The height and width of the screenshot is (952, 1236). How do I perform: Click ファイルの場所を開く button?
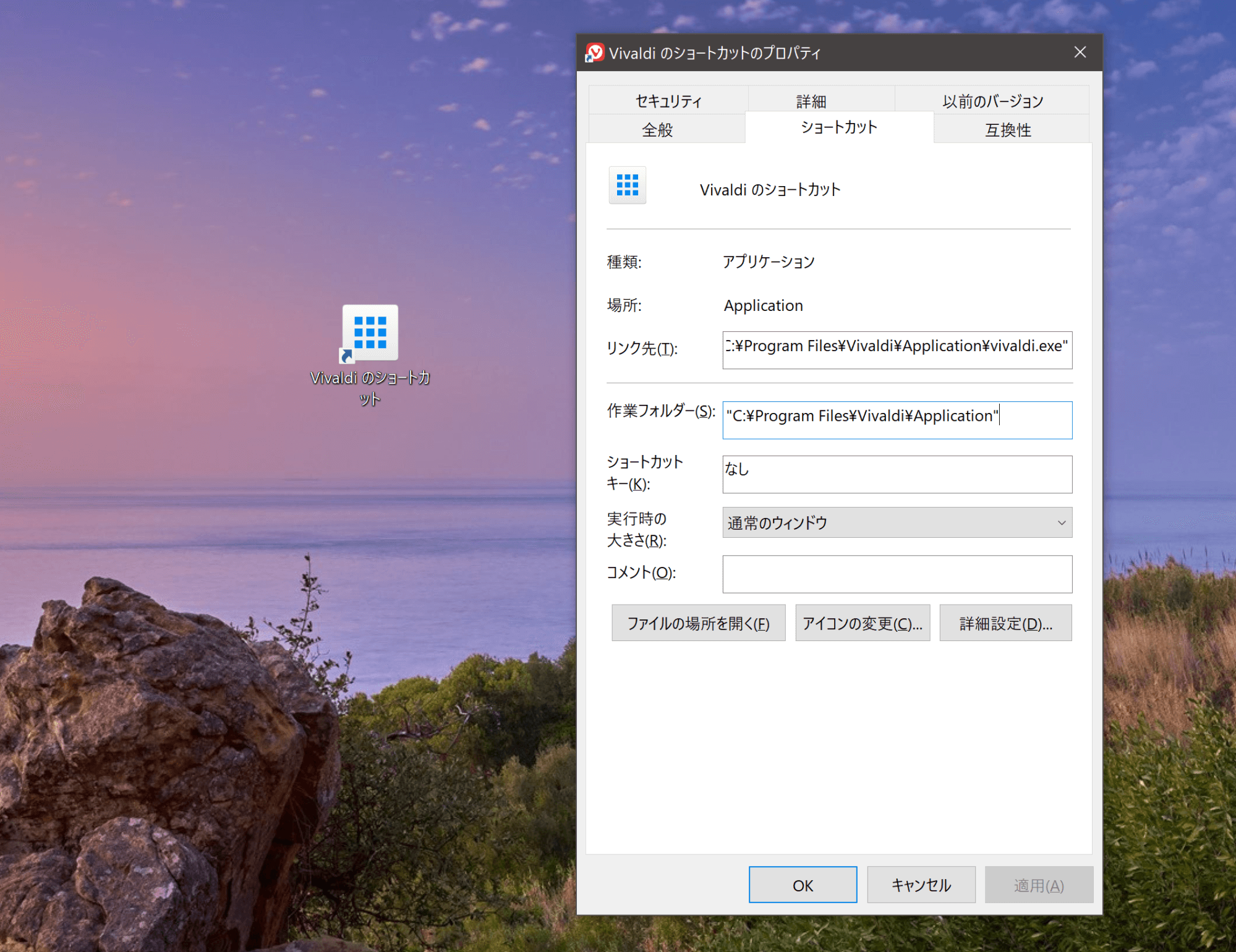click(x=699, y=623)
